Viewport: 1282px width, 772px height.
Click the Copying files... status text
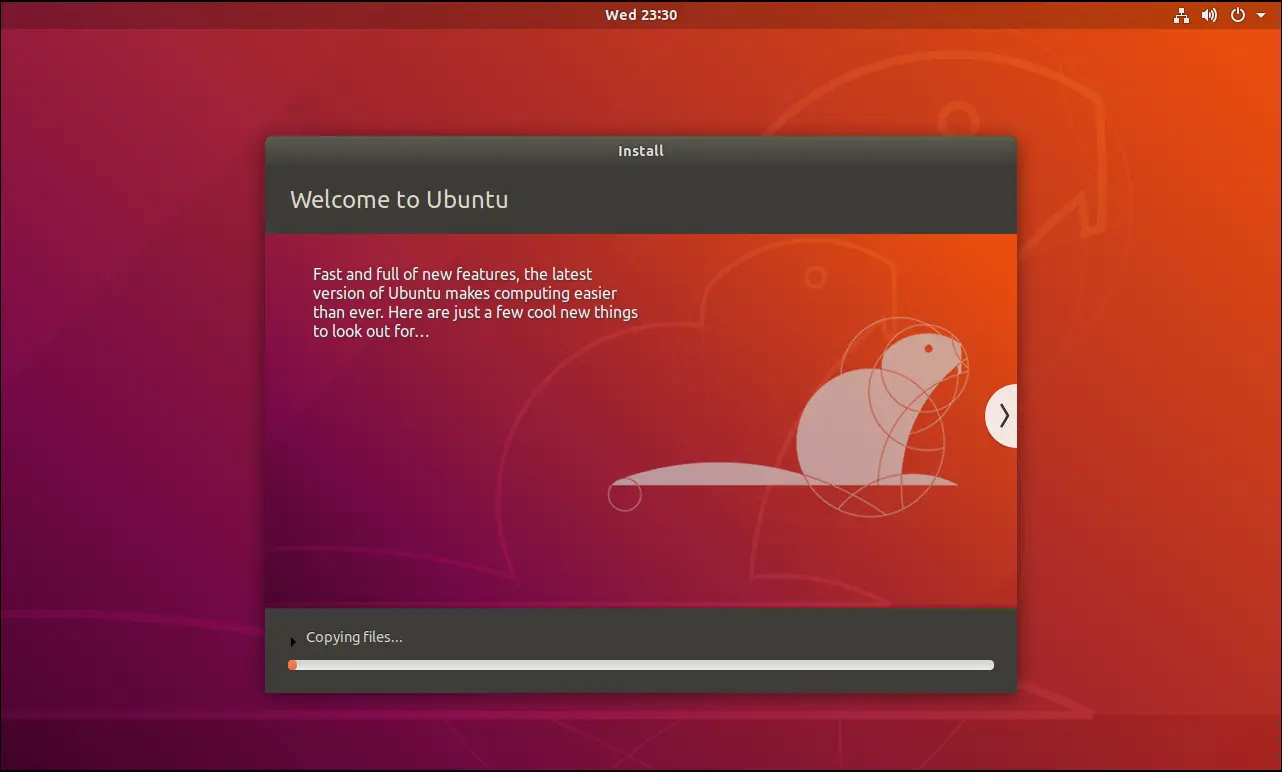coord(354,637)
